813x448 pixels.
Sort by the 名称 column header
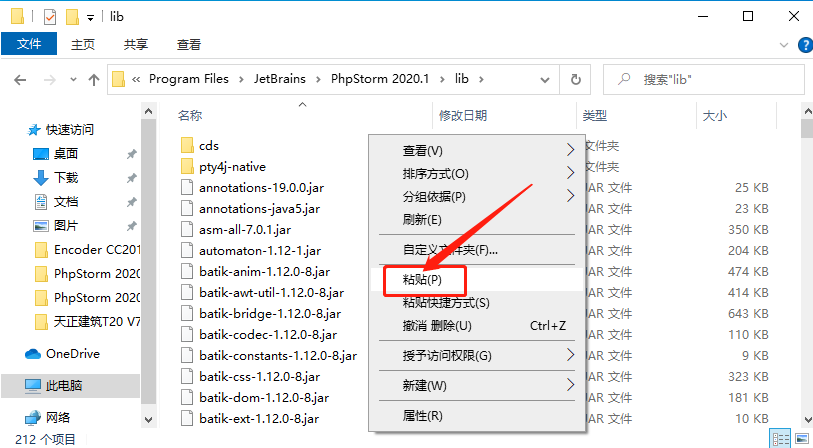pos(190,116)
